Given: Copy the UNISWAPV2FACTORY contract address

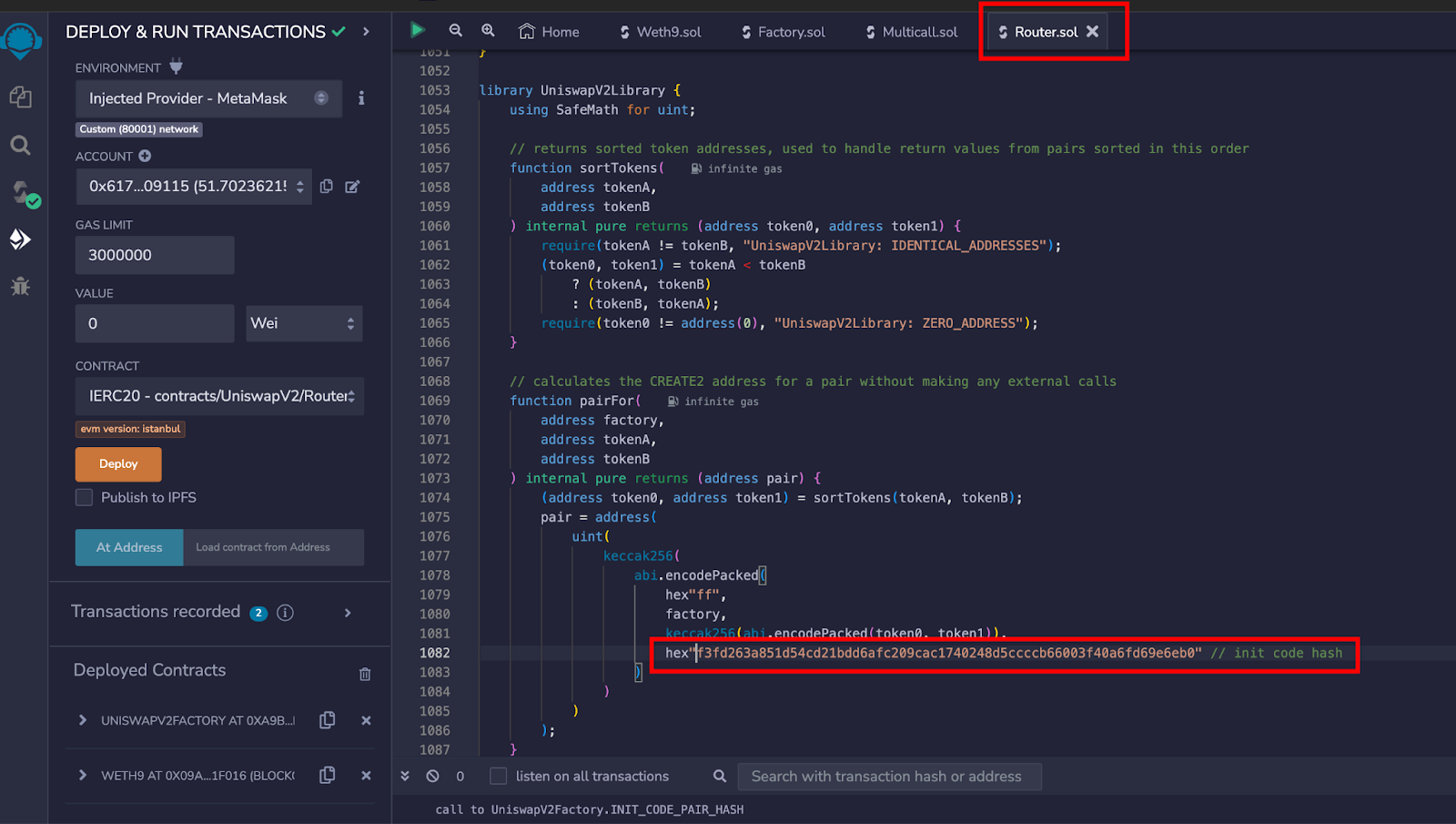Looking at the screenshot, I should [x=328, y=720].
